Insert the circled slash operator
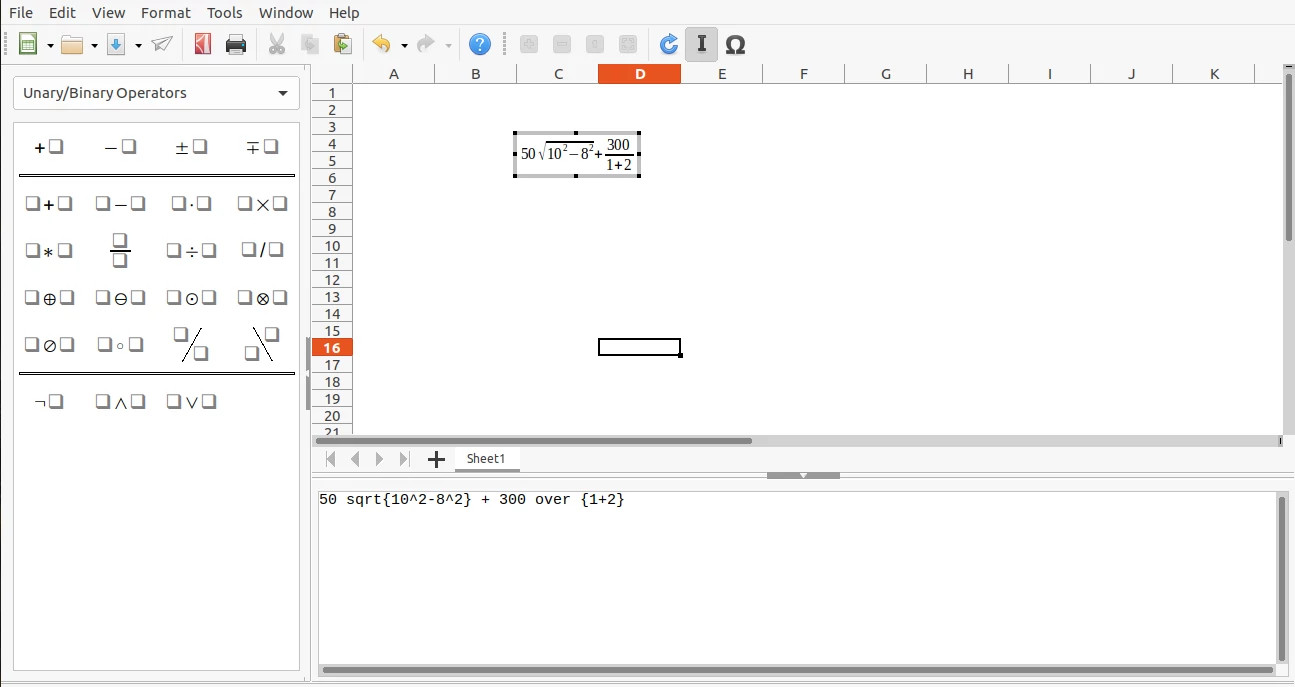The height and width of the screenshot is (687, 1295). [49, 344]
